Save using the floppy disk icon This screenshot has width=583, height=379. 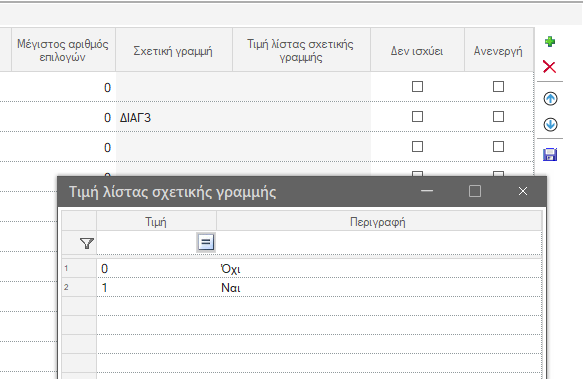pos(550,154)
